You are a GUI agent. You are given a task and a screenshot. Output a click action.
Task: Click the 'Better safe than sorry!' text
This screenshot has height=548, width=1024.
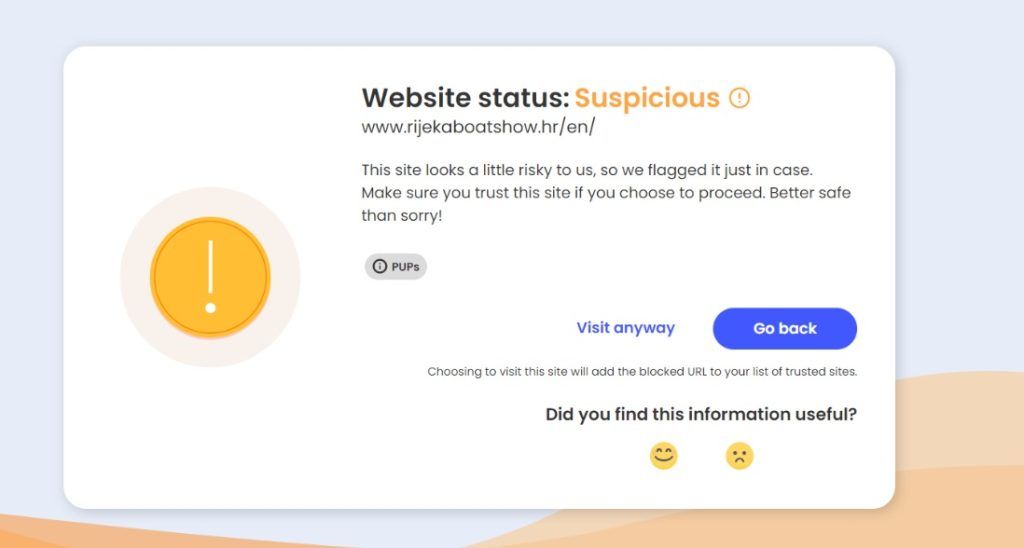pos(400,215)
